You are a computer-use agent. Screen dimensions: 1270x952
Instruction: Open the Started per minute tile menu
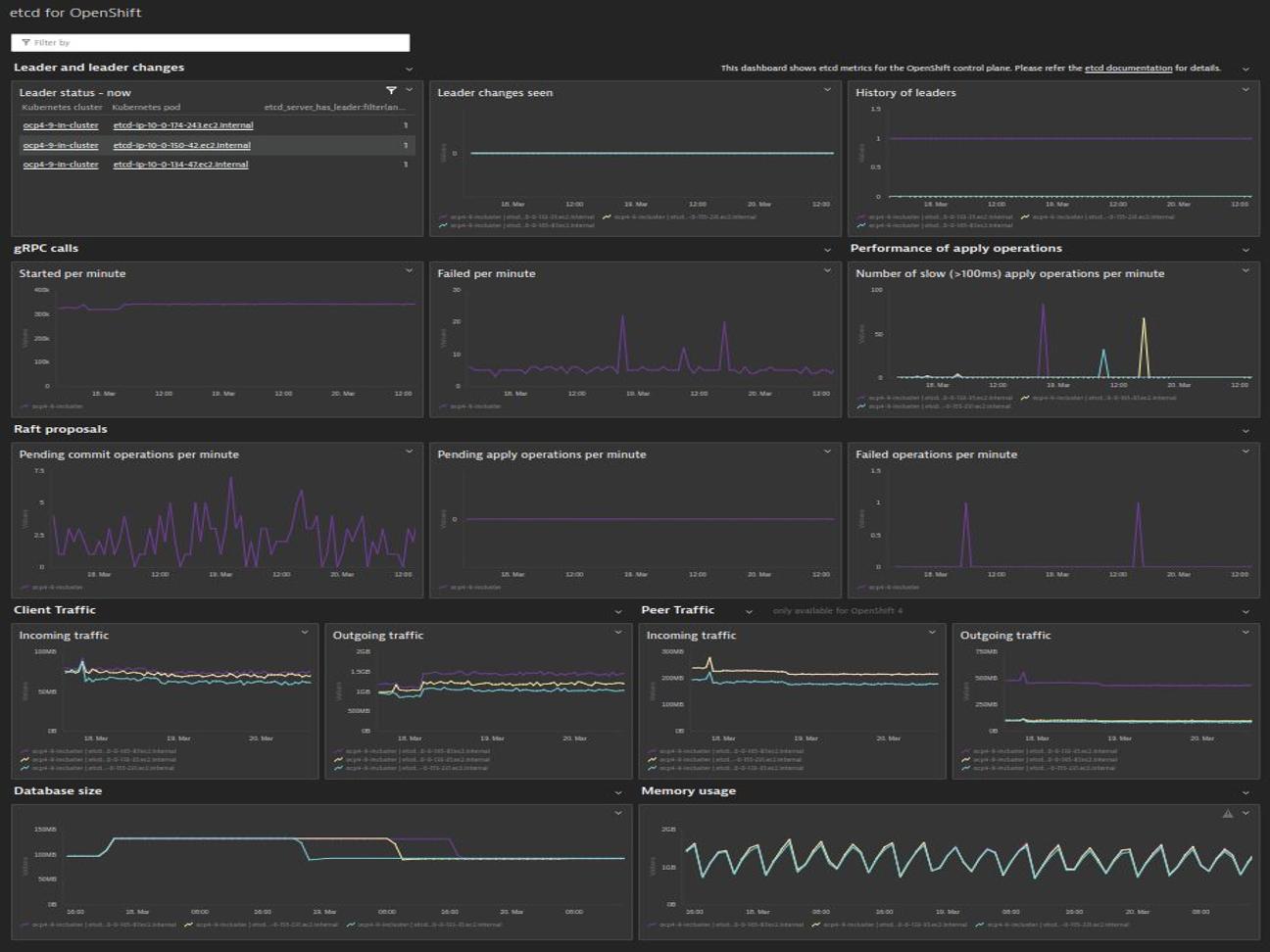point(409,270)
